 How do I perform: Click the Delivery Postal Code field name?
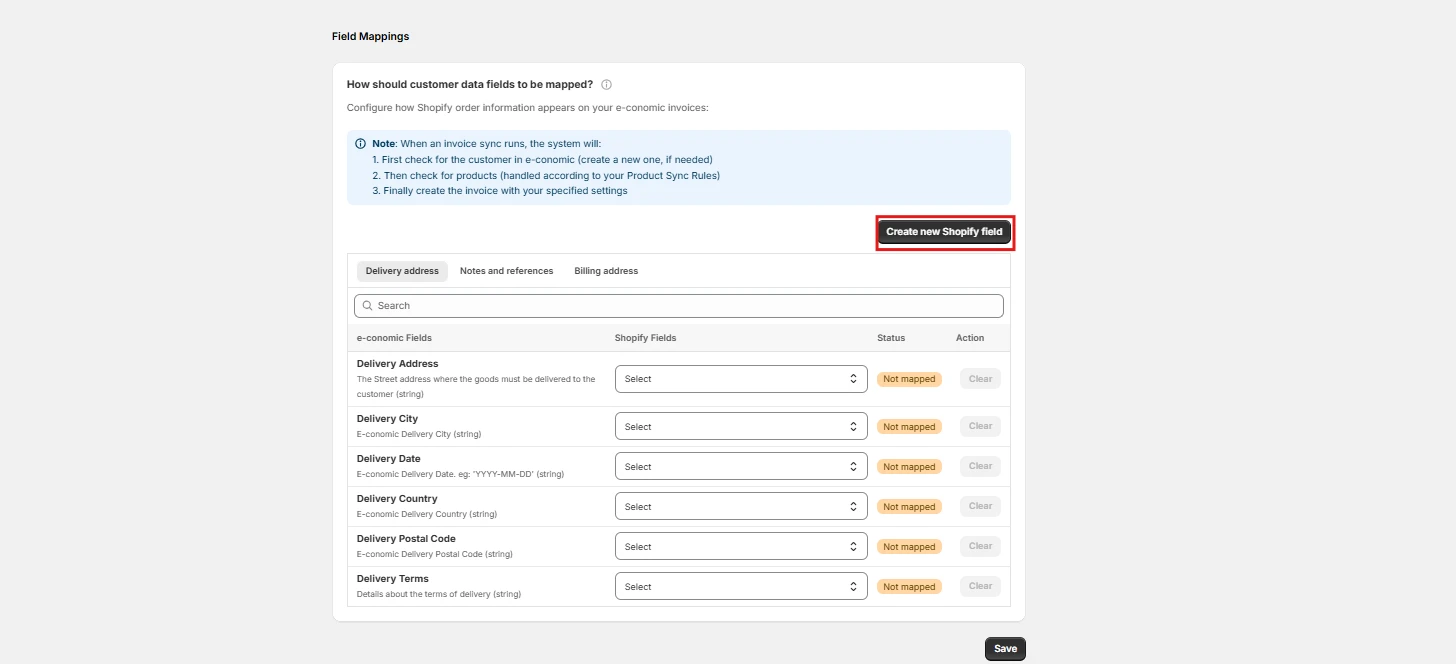click(x=406, y=539)
